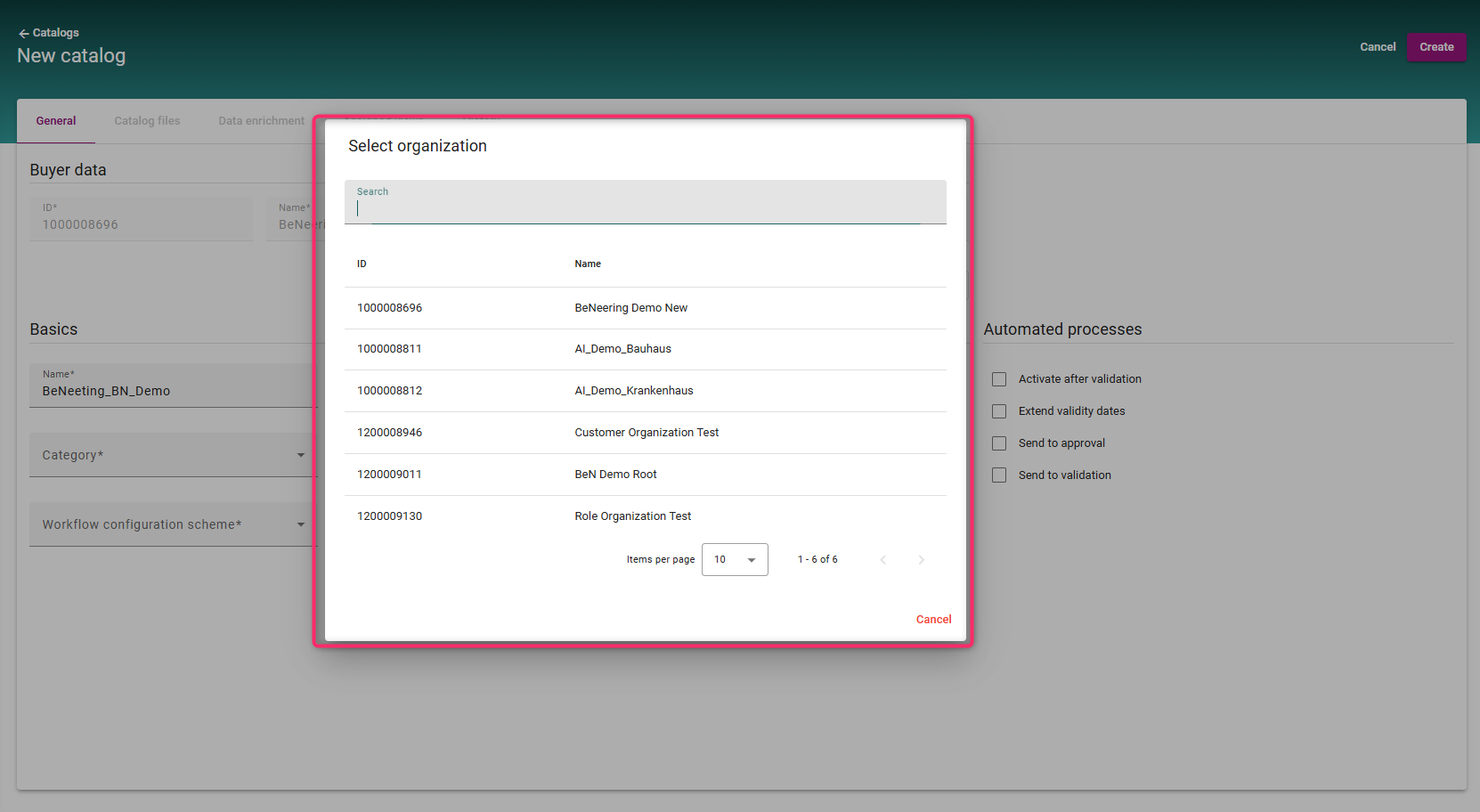The image size is (1480, 812).
Task: Pick the Role Organization Test row
Action: click(632, 516)
